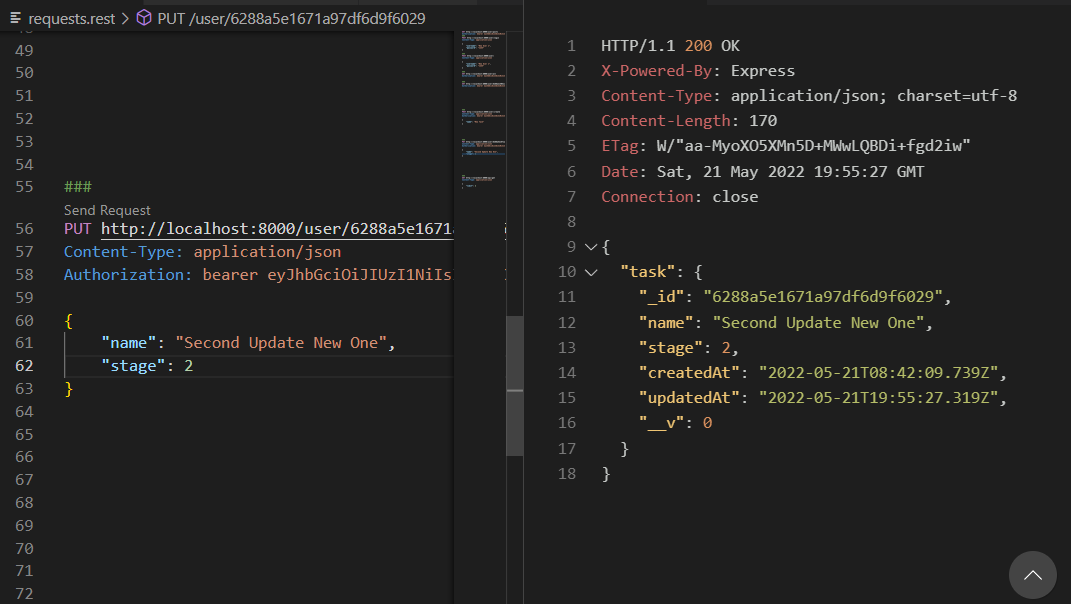This screenshot has width=1071, height=604.
Task: Click the Express header value
Action: point(763,71)
